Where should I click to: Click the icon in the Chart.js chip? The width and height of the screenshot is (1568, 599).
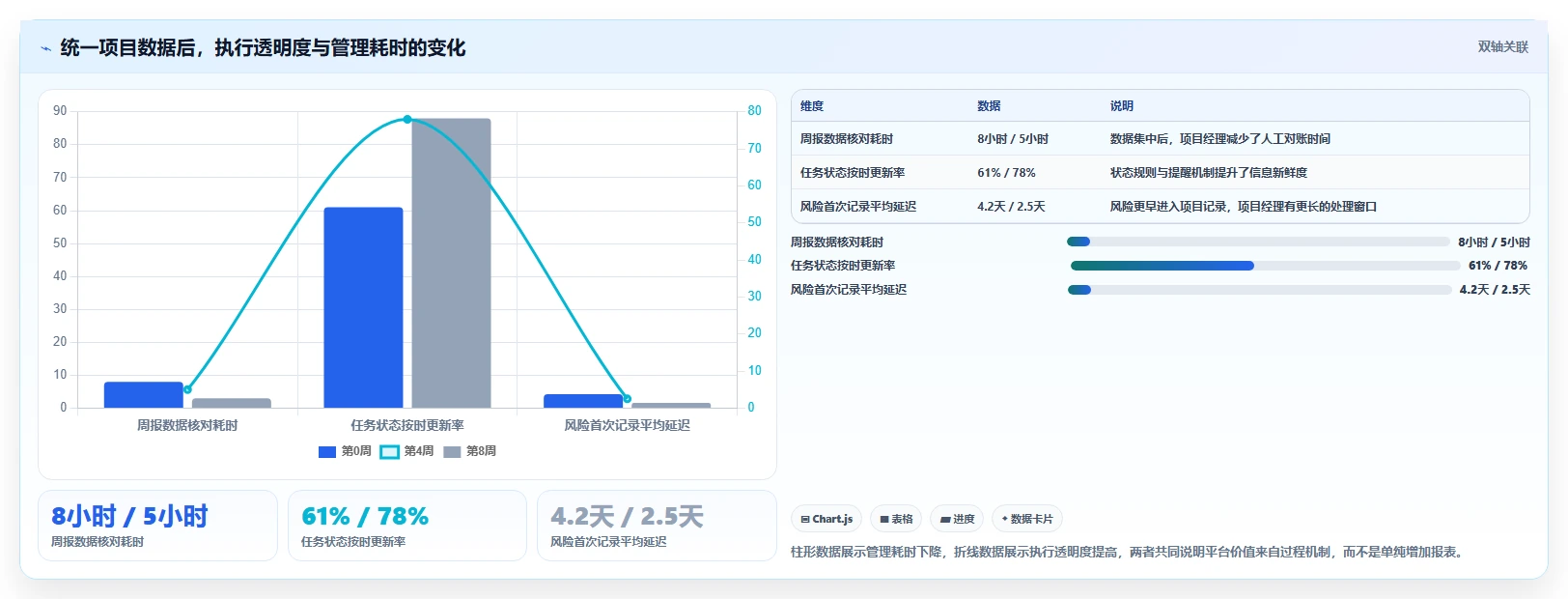click(x=805, y=520)
